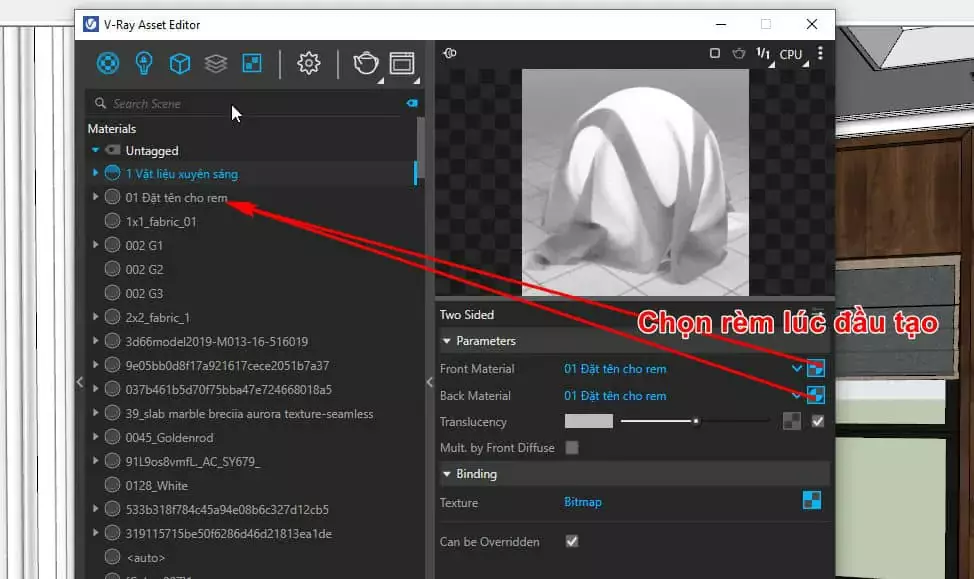Viewport: 974px width, 579px height.
Task: Open the frame buffer window icon
Action: [x=401, y=62]
